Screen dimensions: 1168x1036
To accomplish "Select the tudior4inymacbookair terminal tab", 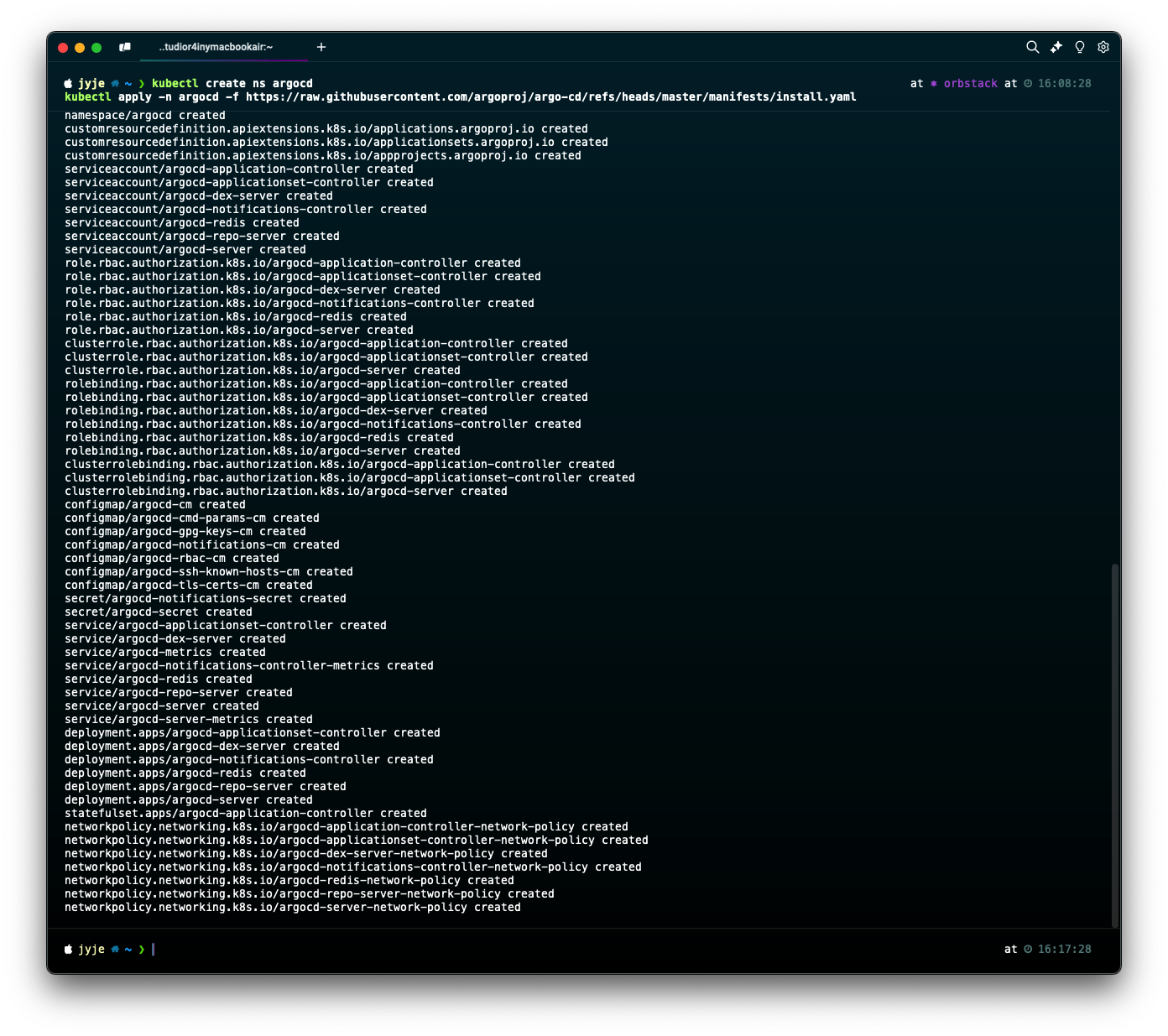I will (x=216, y=47).
